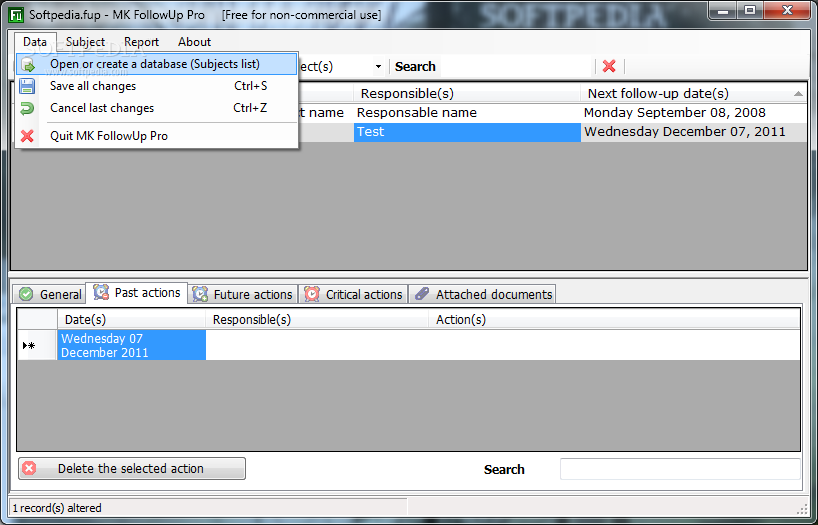The height and width of the screenshot is (525, 818).
Task: Choose Quit MK FollowUp Pro
Action: (157, 136)
